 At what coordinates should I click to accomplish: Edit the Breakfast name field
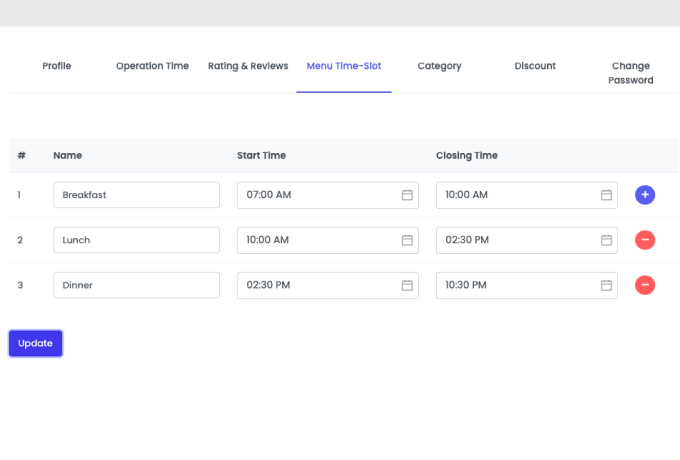137,195
